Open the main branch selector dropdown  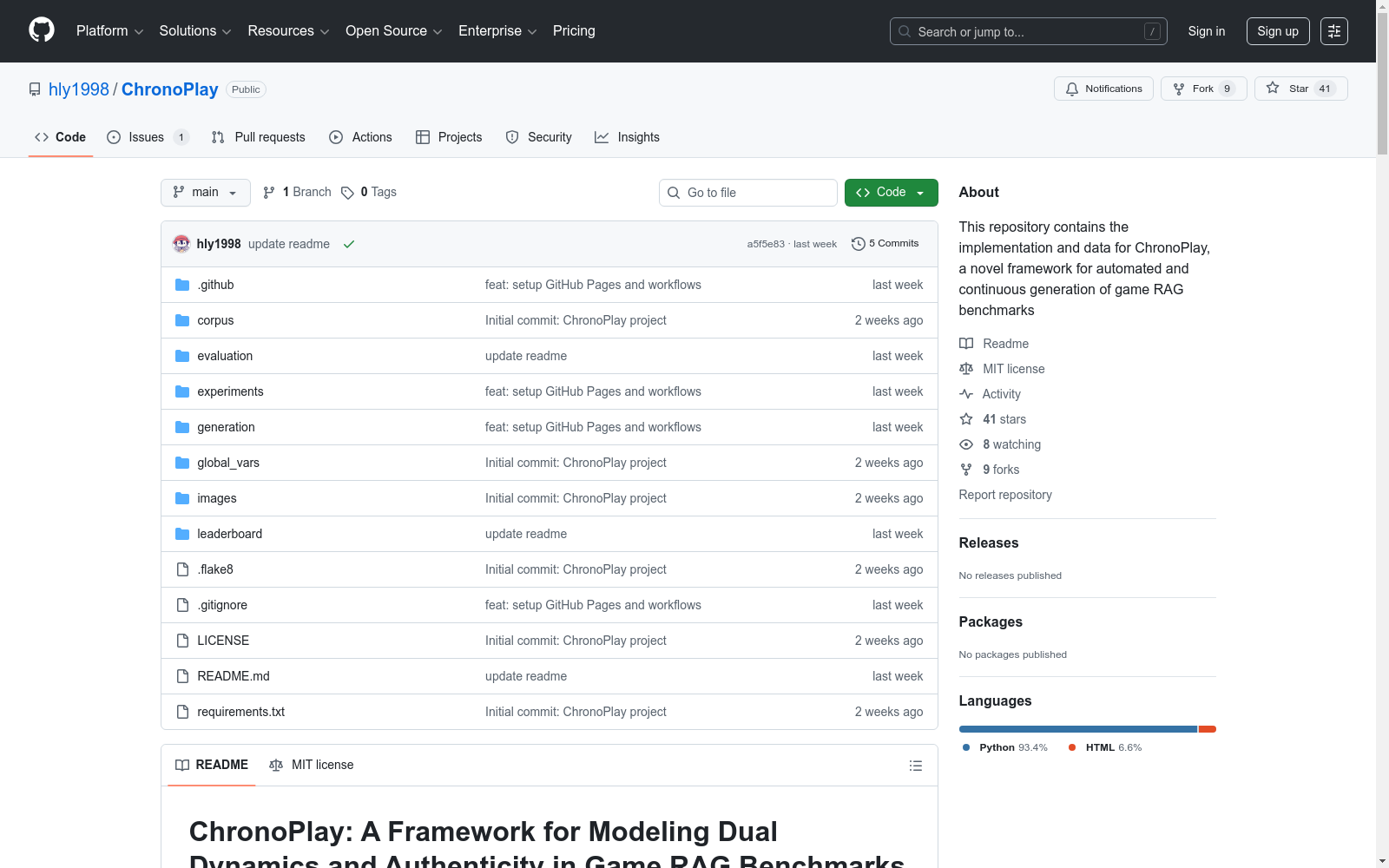(x=206, y=193)
